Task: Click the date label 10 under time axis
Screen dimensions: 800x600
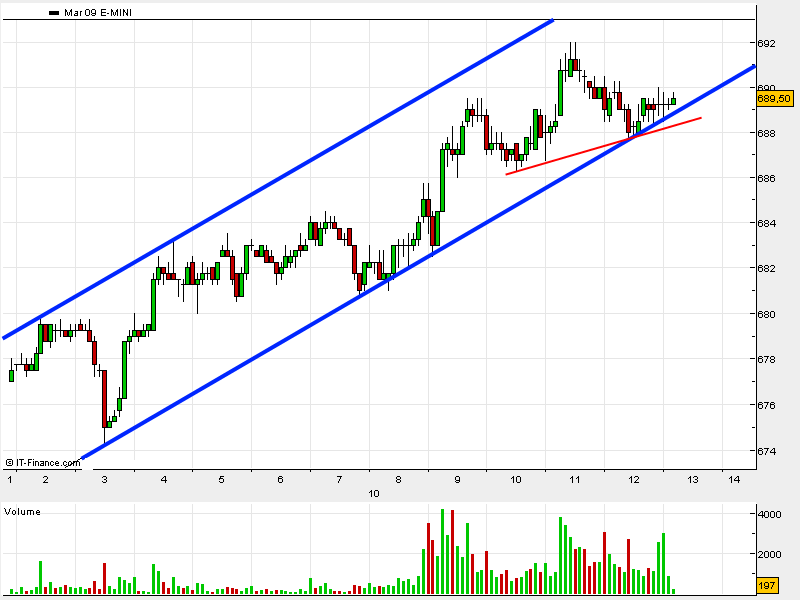Action: point(374,493)
